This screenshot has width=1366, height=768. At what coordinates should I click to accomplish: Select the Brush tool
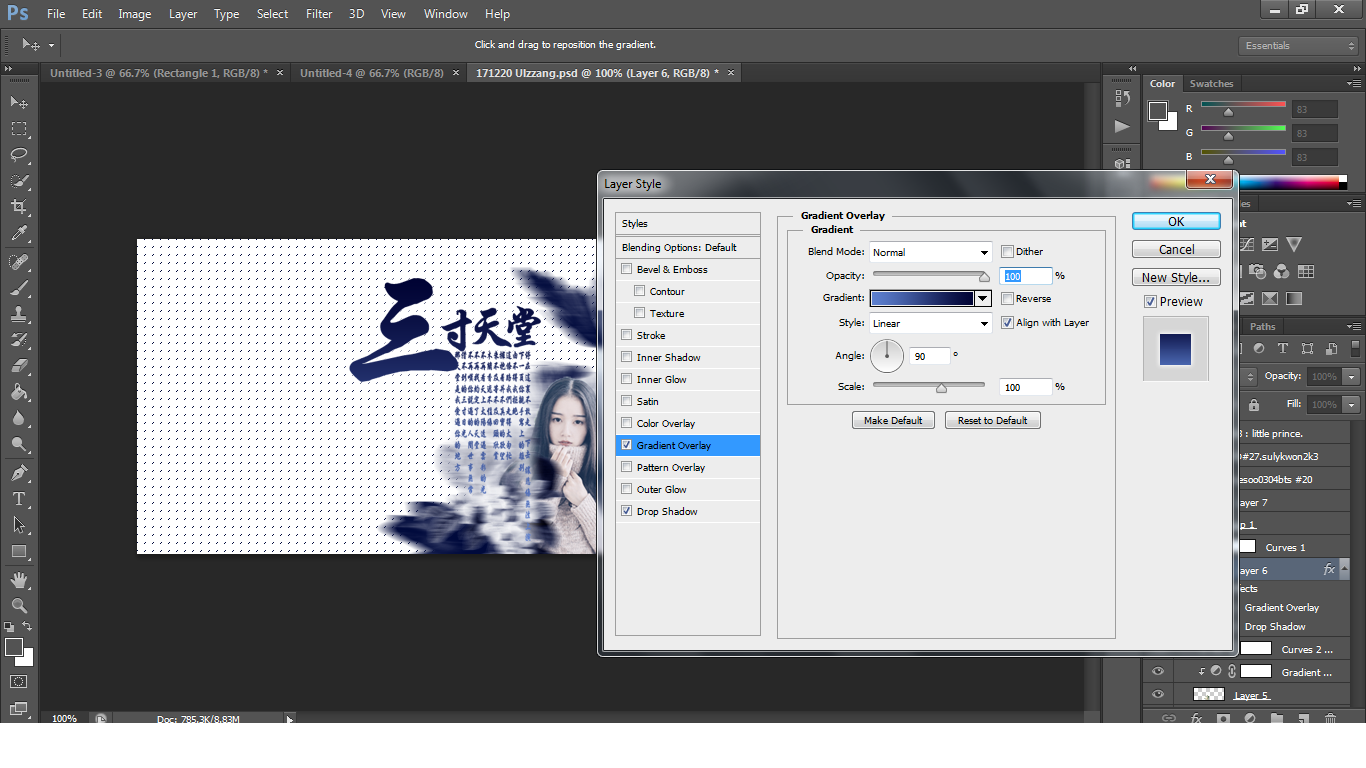pyautogui.click(x=19, y=288)
